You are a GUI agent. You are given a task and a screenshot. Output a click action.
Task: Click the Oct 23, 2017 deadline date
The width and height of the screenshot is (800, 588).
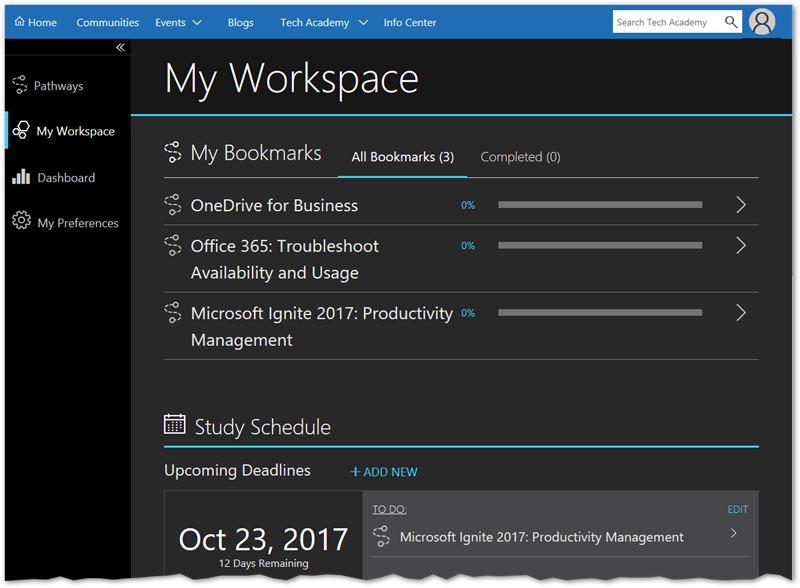(x=263, y=540)
